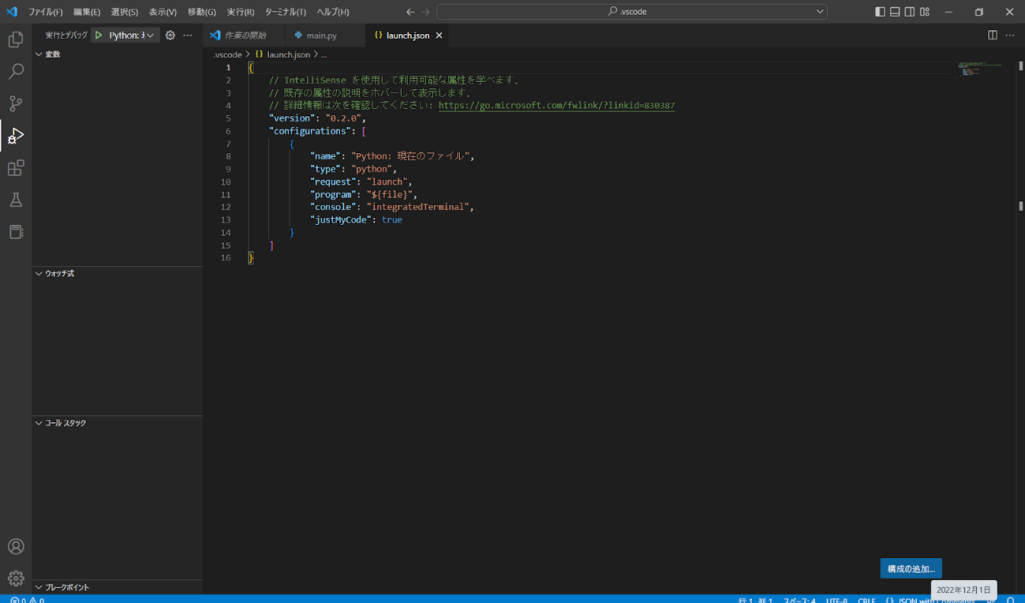This screenshot has width=1025, height=603.
Task: Open the Testing flask icon view
Action: pos(16,199)
